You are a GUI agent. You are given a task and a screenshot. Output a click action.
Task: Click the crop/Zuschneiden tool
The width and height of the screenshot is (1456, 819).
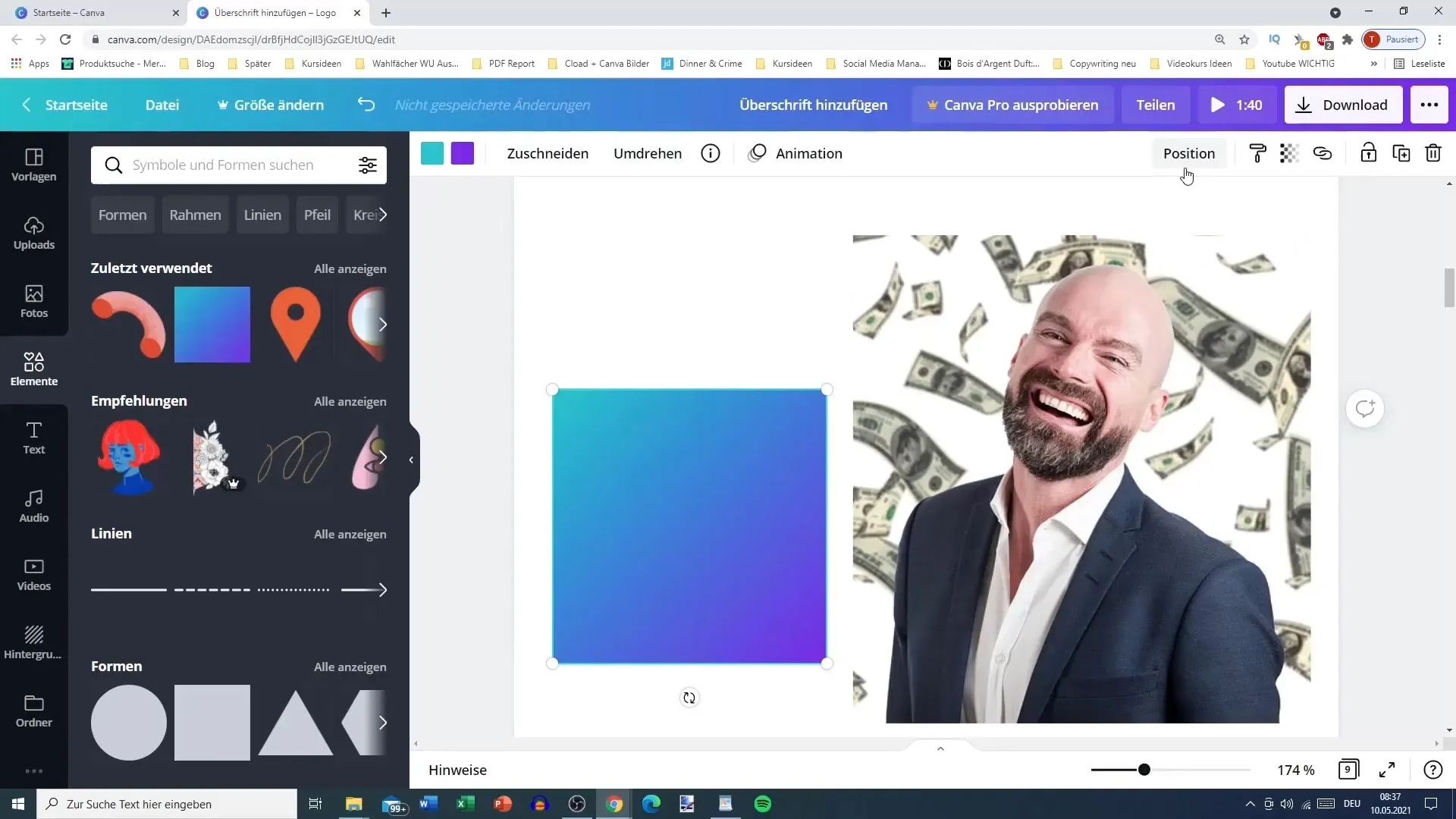[547, 152]
